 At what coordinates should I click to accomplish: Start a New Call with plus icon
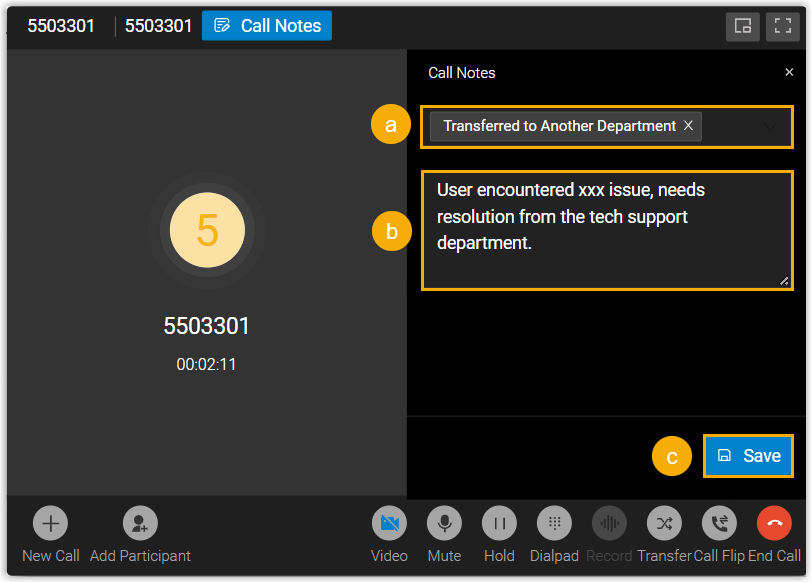(x=50, y=523)
